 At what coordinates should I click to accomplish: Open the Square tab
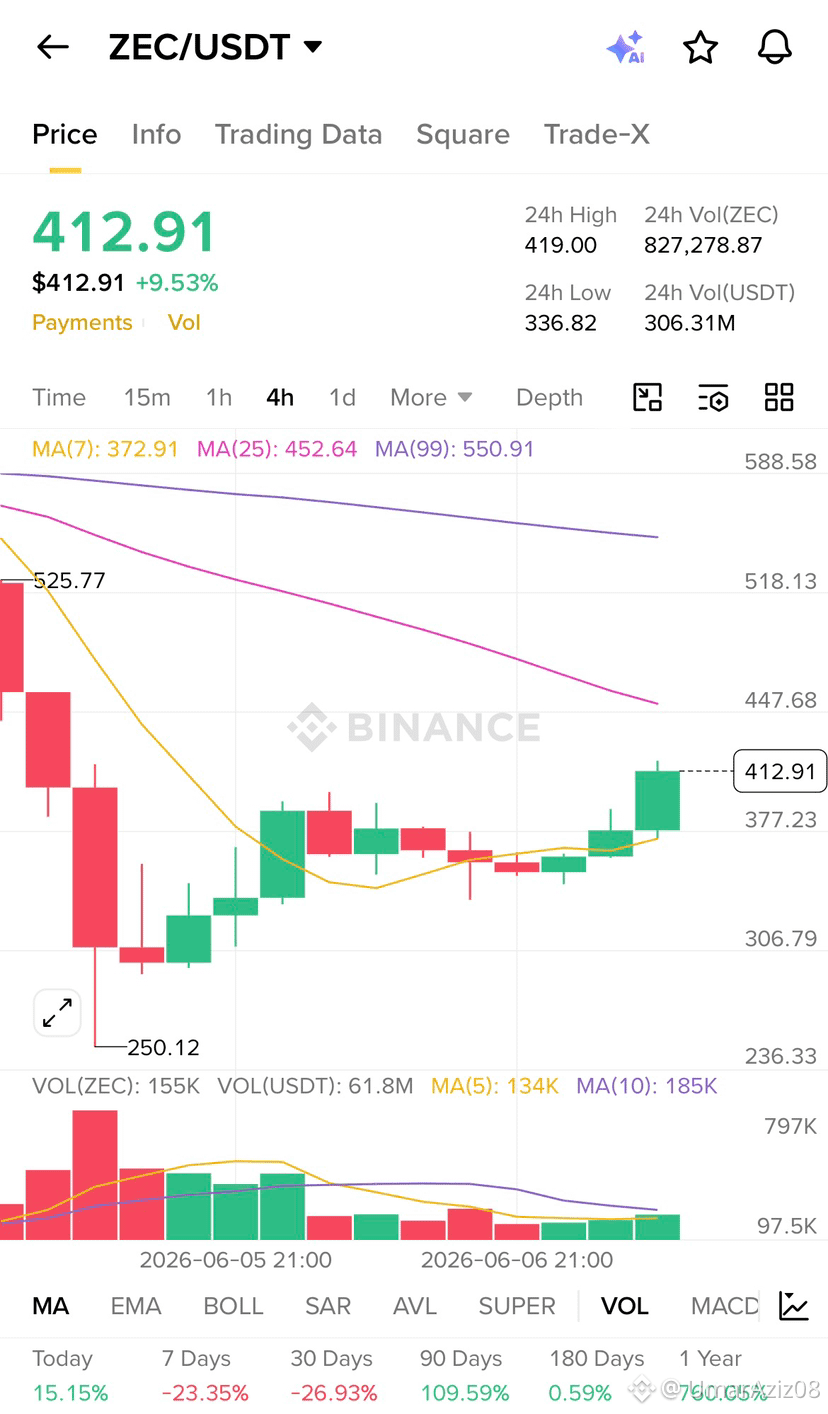(463, 135)
